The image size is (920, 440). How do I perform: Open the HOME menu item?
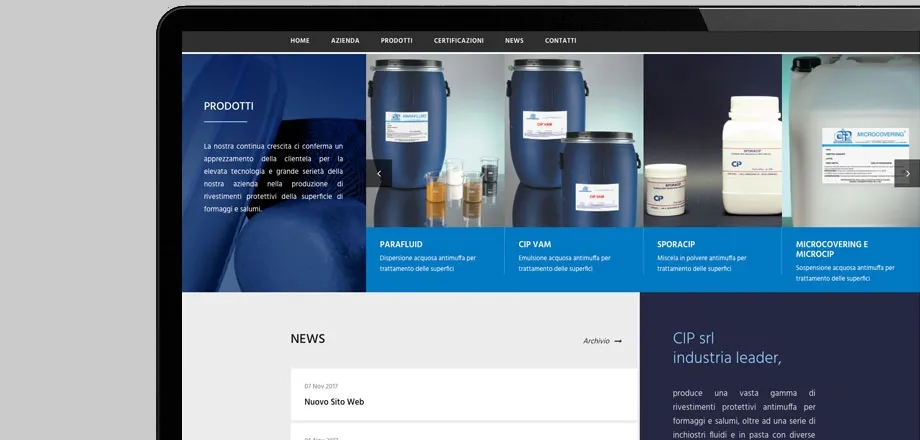tap(300, 41)
